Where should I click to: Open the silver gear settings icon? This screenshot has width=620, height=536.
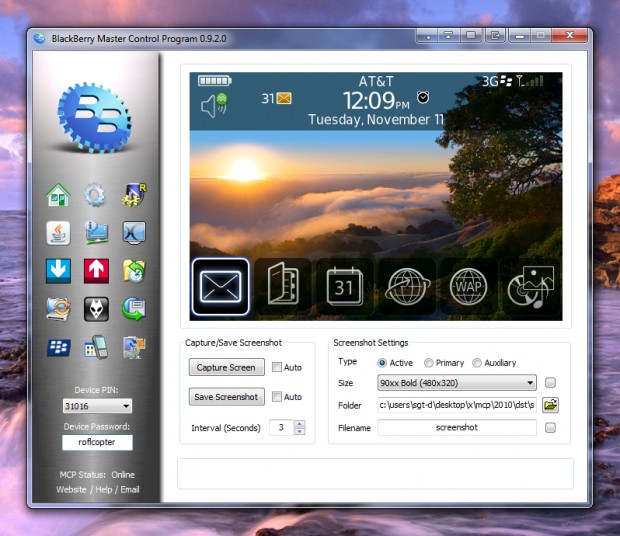click(95, 195)
